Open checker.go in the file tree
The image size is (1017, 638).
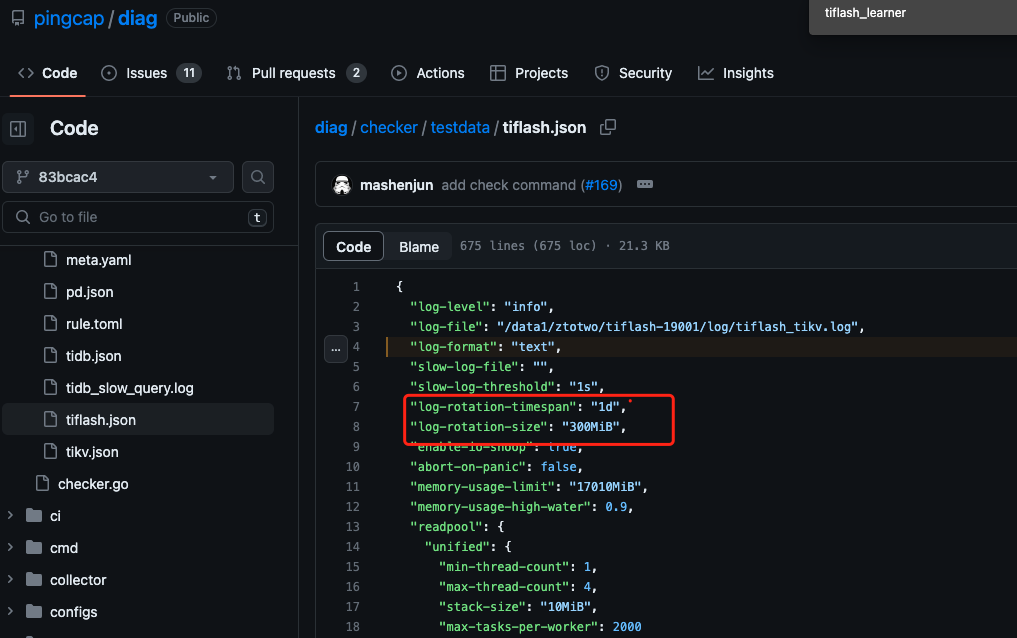click(93, 484)
